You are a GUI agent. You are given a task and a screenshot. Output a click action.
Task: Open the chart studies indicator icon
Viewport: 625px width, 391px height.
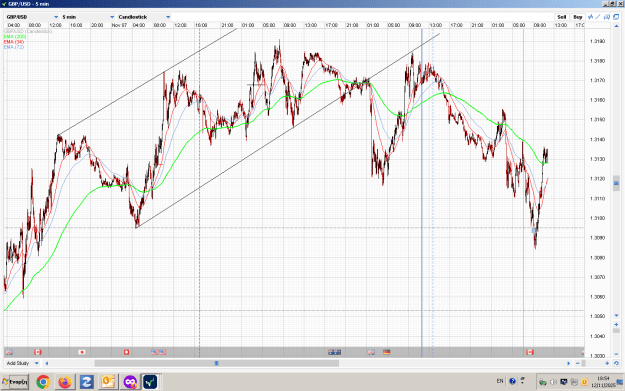click(x=590, y=17)
